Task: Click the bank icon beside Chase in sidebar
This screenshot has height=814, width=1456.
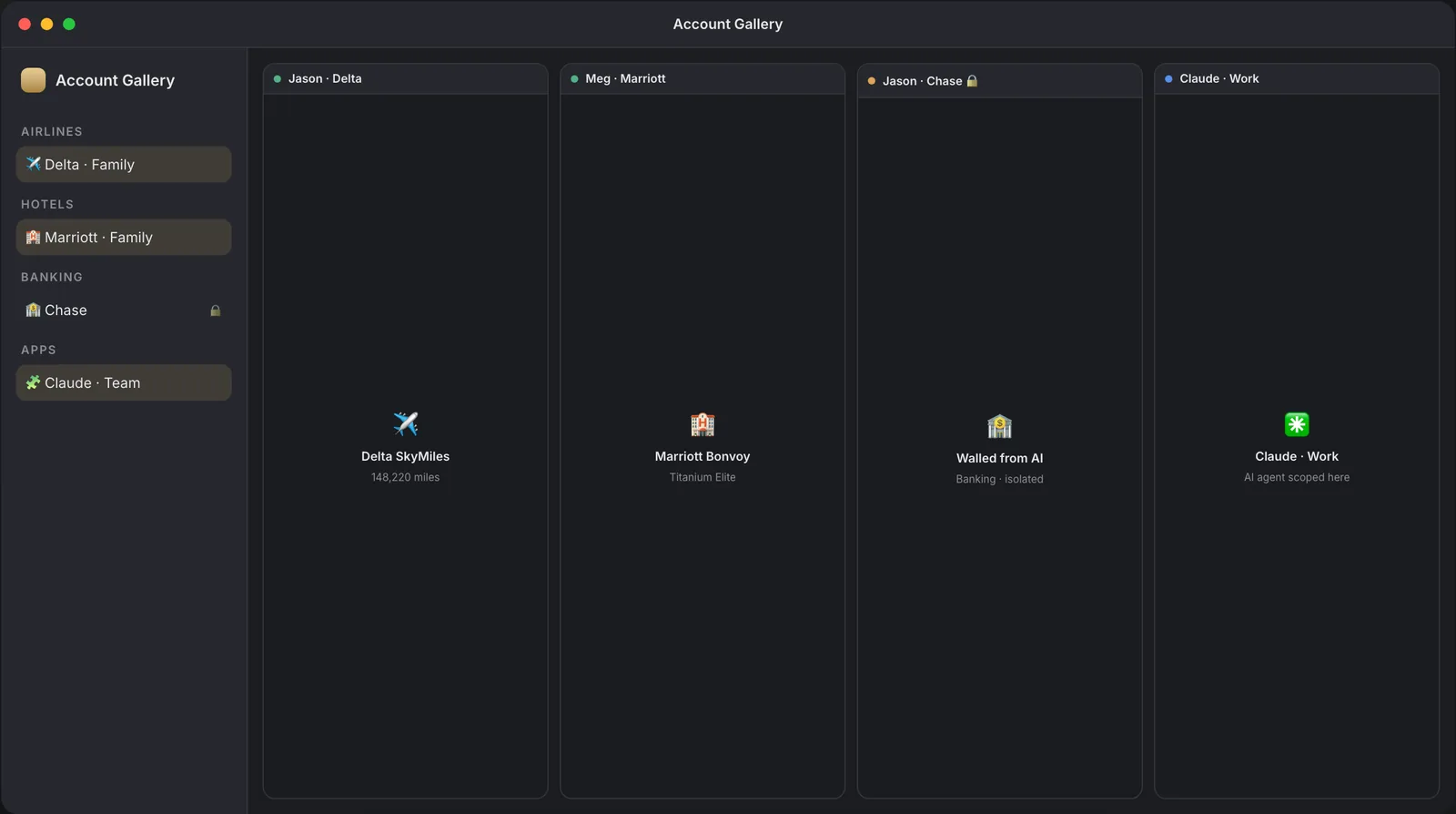Action: coord(34,310)
